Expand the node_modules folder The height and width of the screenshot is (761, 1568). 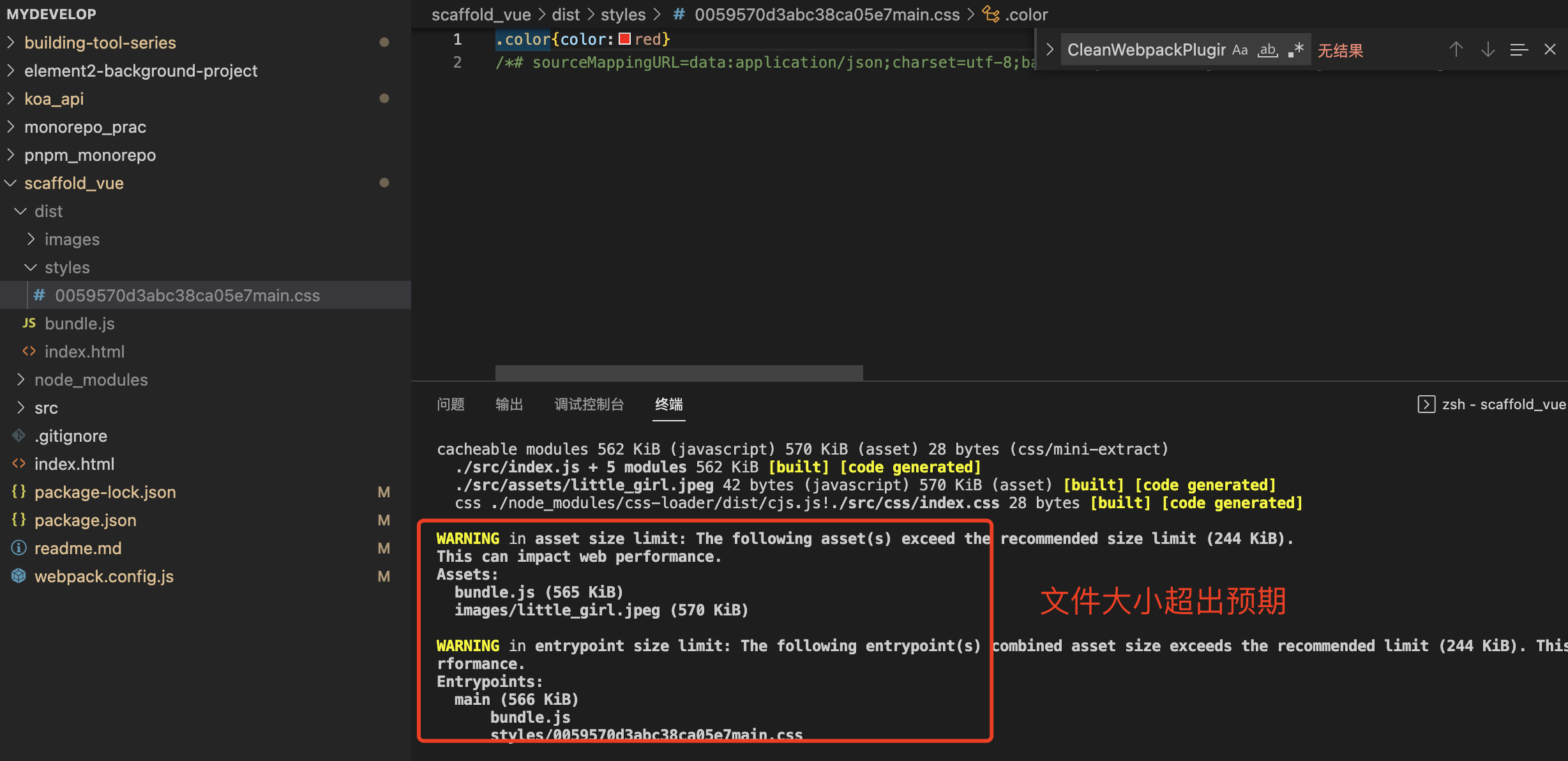tap(91, 380)
